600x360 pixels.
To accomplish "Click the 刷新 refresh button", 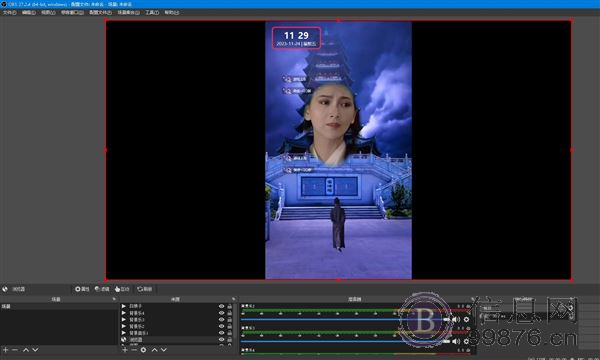I will (x=145, y=289).
